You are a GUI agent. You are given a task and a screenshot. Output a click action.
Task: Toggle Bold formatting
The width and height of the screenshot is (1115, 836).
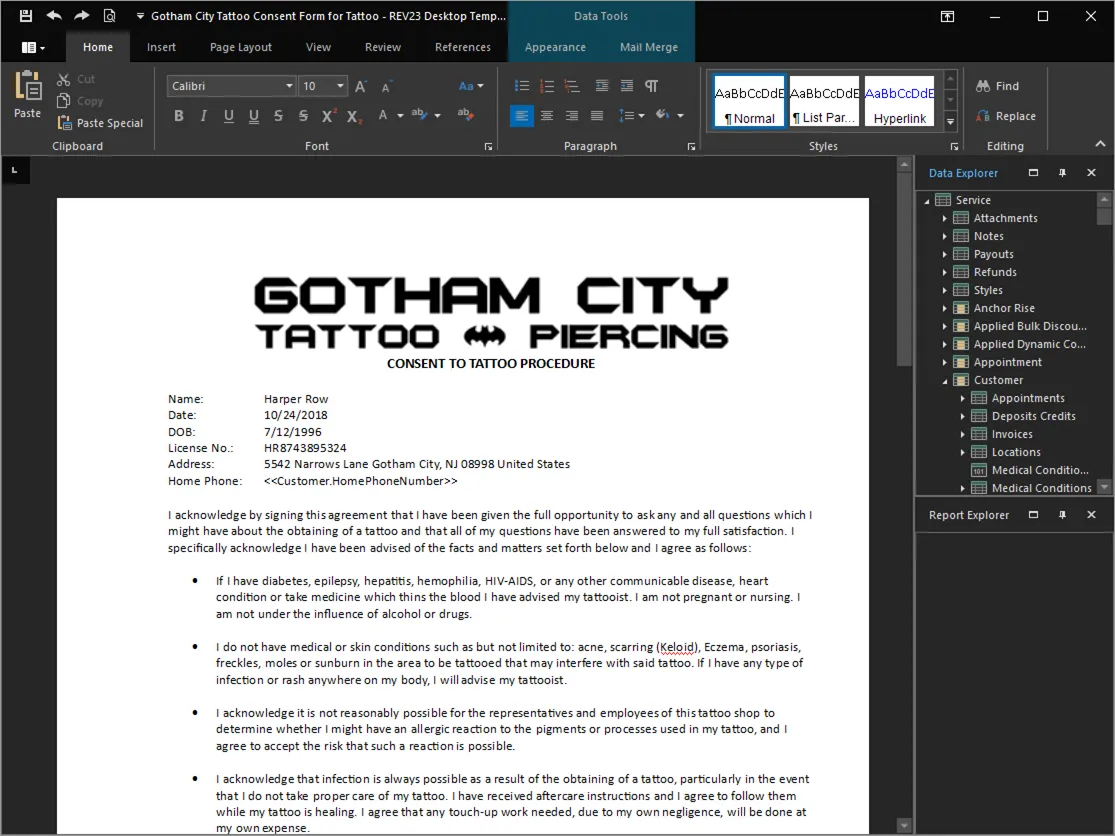click(x=178, y=116)
